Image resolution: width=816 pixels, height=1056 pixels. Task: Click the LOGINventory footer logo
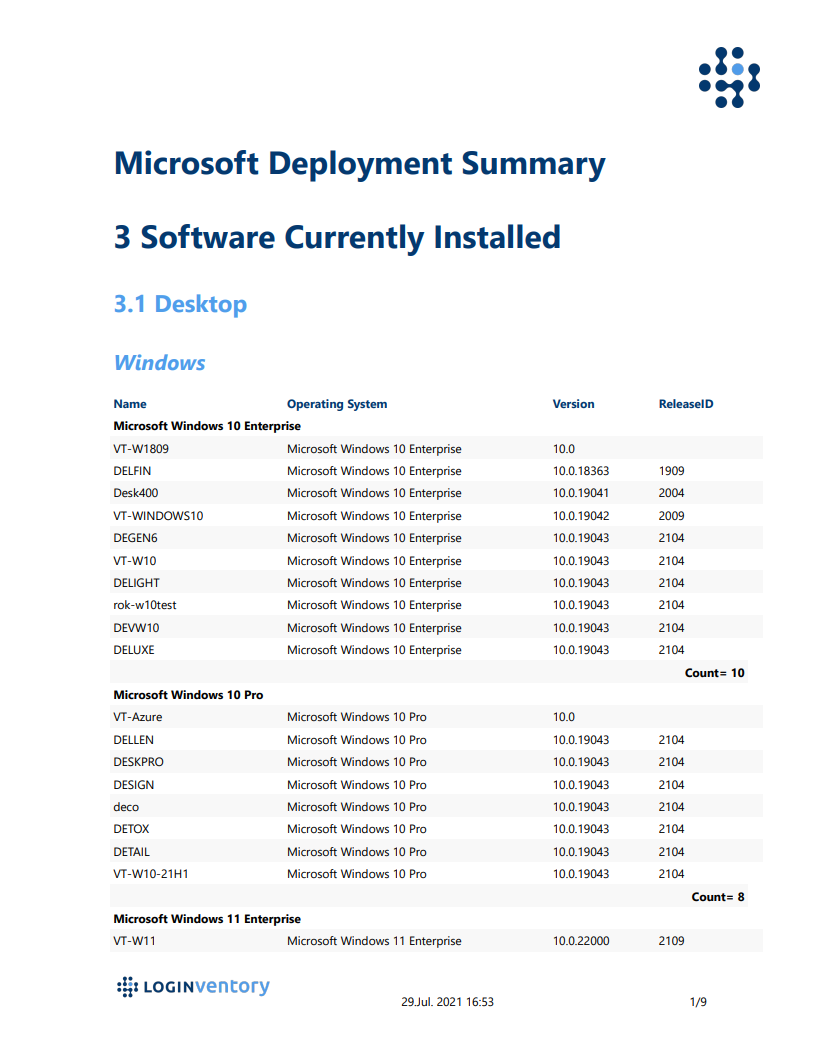[193, 987]
